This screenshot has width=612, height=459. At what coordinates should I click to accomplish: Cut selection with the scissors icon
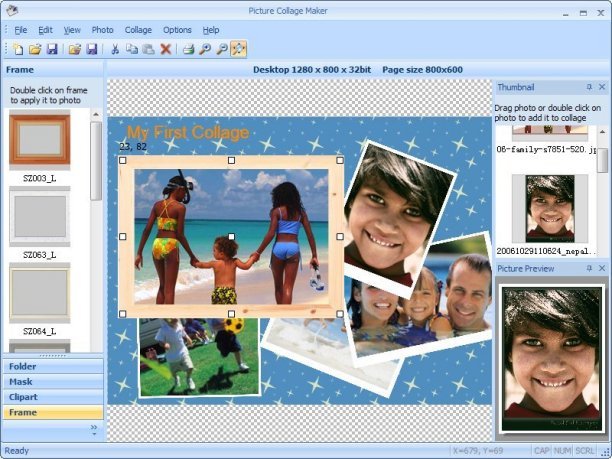(x=115, y=49)
